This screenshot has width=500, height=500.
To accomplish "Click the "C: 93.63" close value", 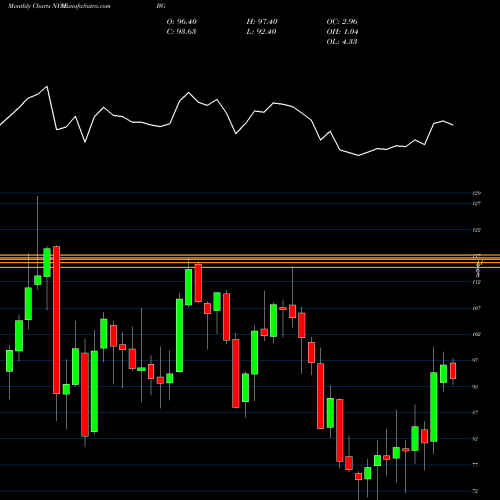I will (181, 32).
